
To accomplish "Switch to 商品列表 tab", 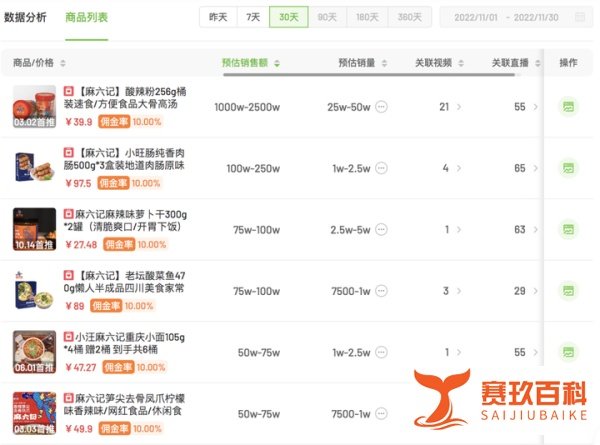I will pos(86,17).
